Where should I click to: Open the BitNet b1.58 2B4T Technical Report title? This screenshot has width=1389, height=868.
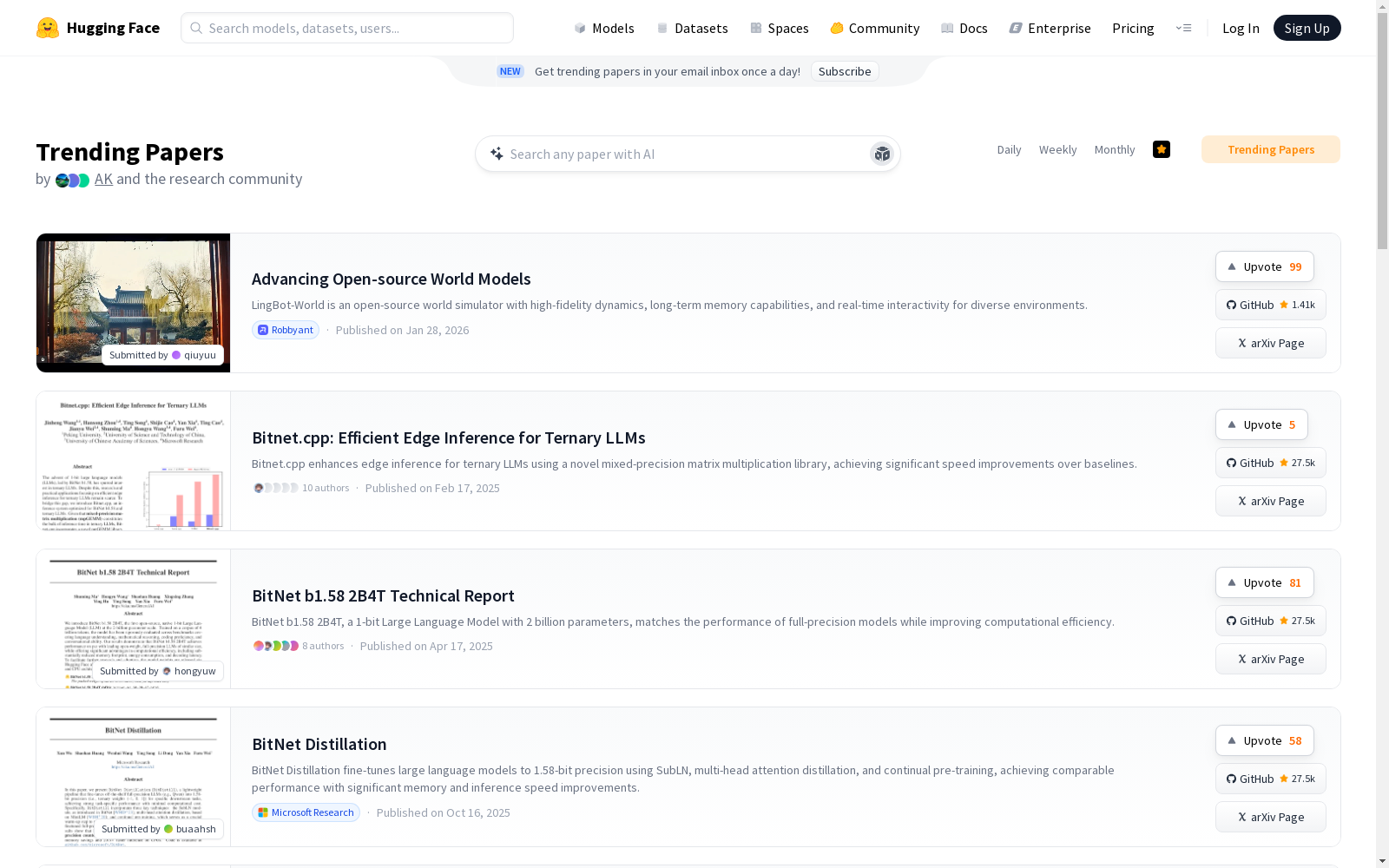[x=383, y=595]
